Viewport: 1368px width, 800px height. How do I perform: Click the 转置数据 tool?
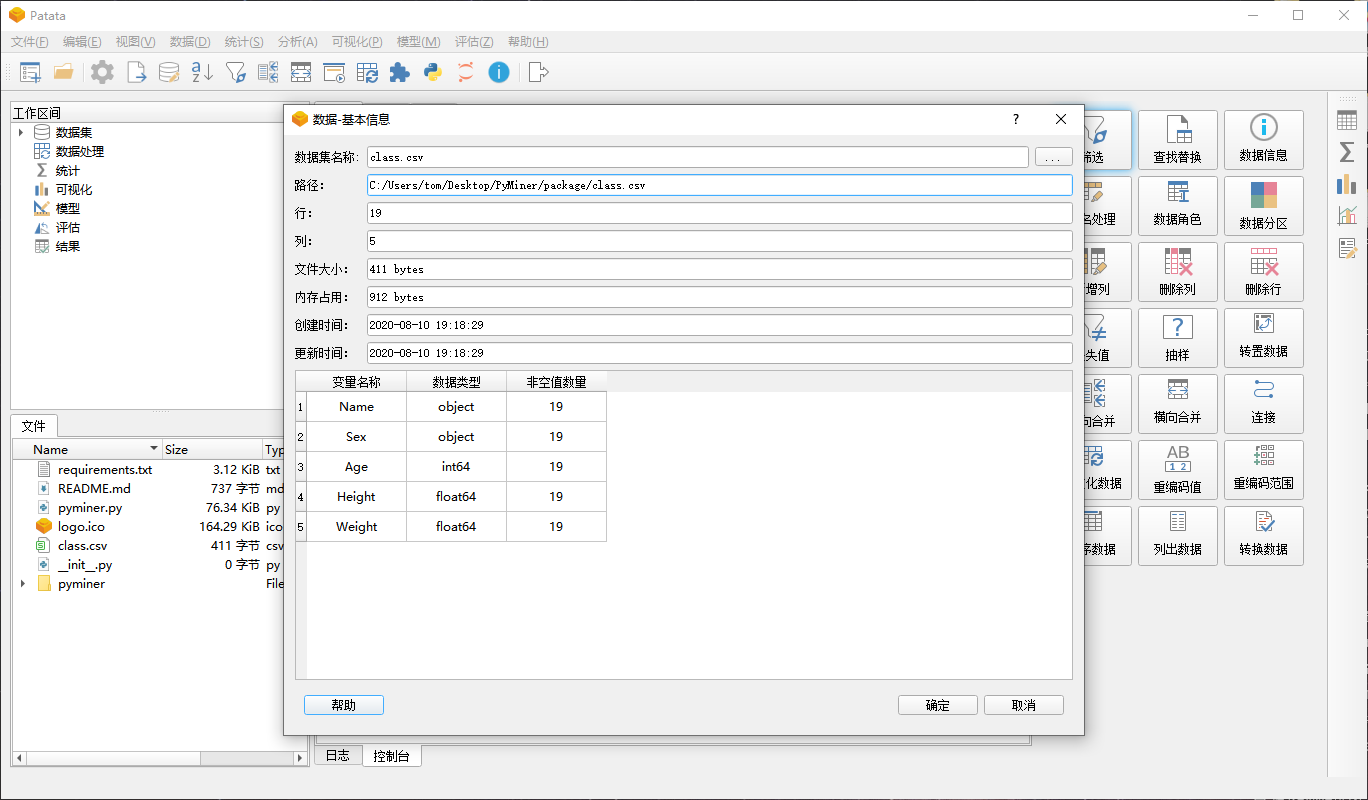(x=1263, y=338)
